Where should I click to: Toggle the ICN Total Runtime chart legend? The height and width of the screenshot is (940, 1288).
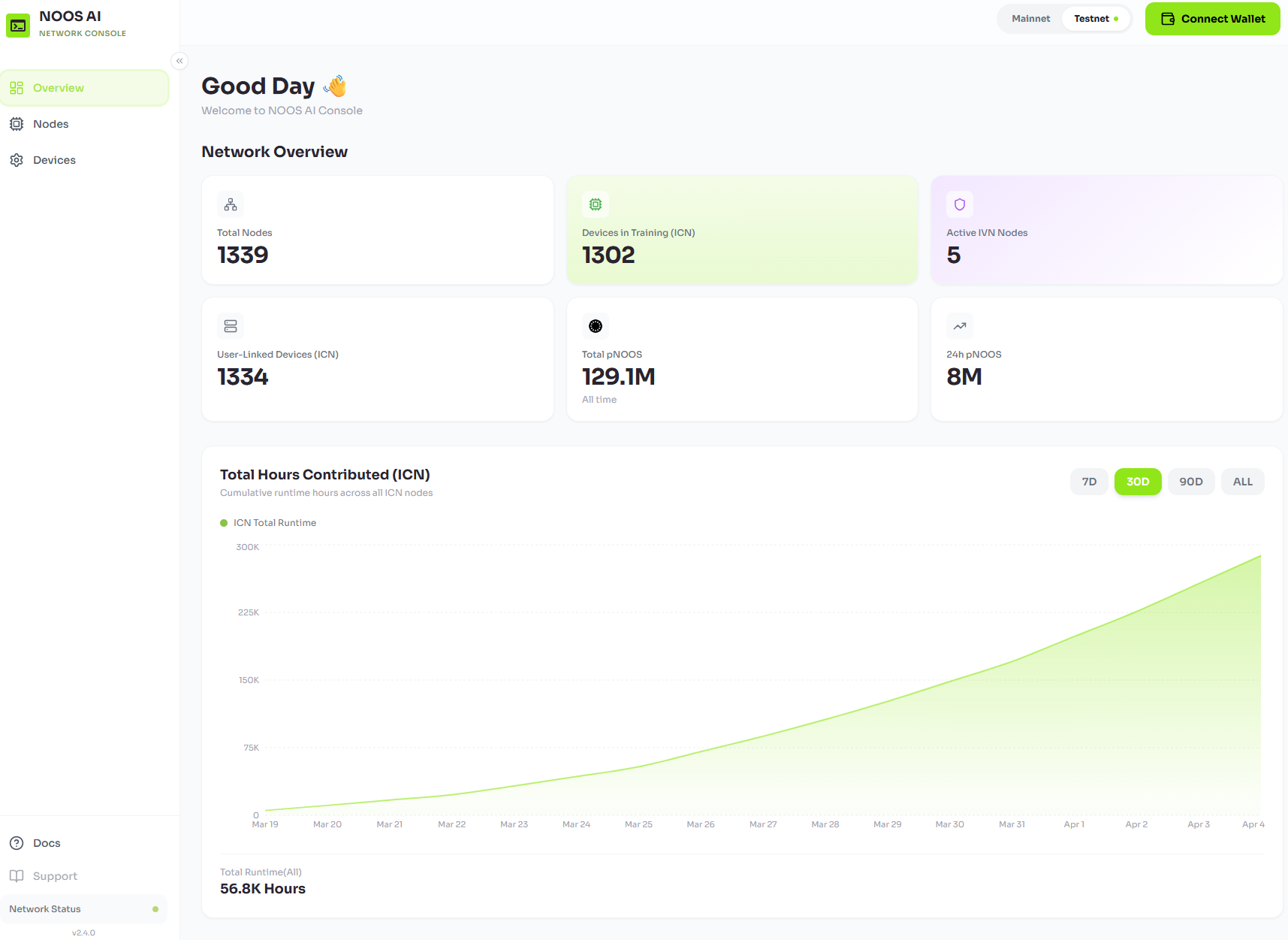click(x=267, y=522)
